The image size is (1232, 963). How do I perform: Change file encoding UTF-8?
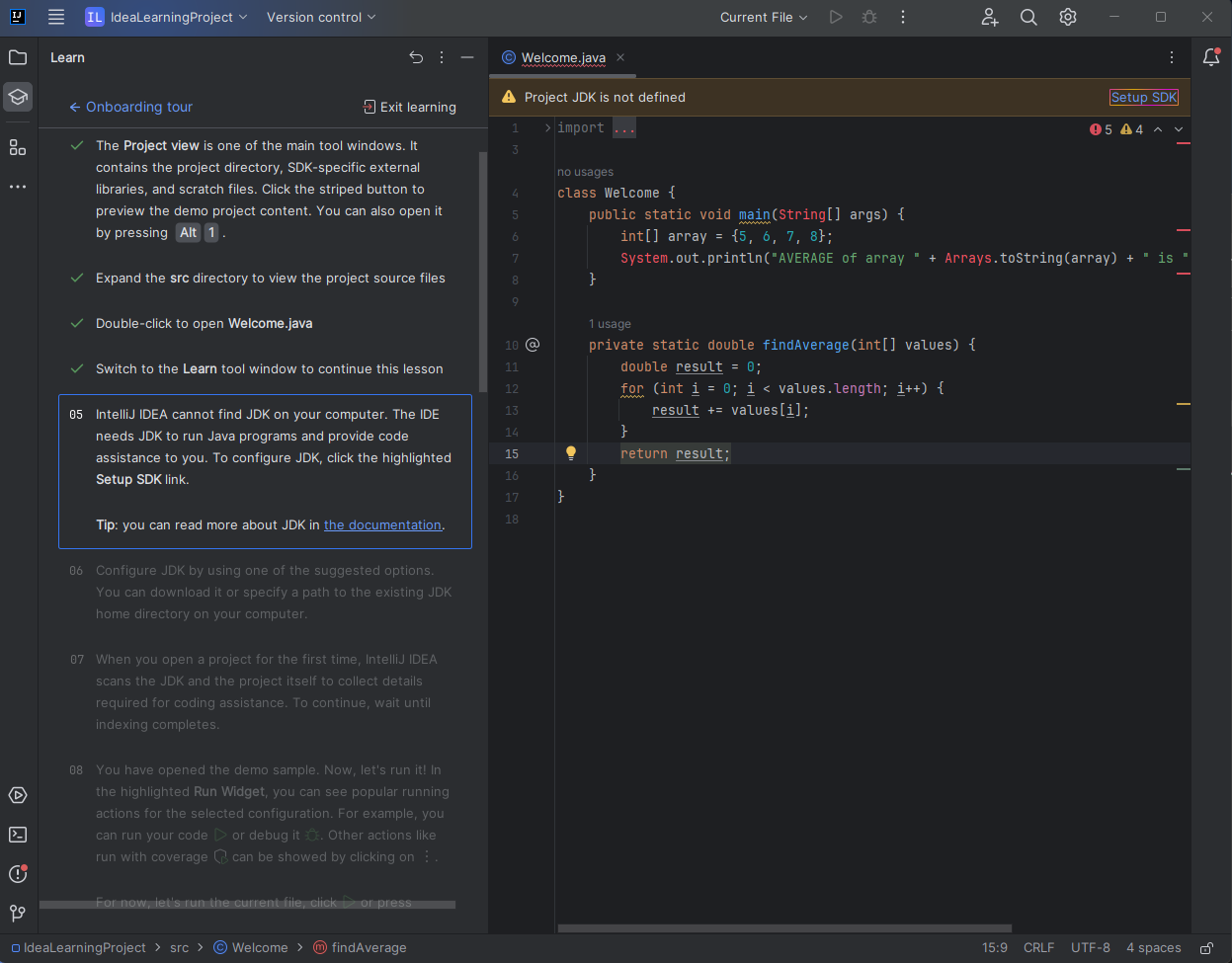tap(1091, 948)
